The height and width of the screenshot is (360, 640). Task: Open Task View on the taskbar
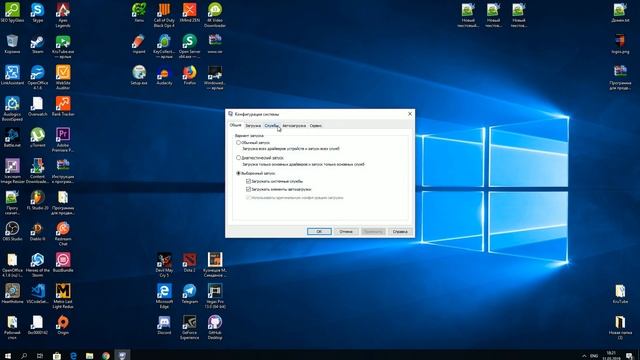(40, 356)
